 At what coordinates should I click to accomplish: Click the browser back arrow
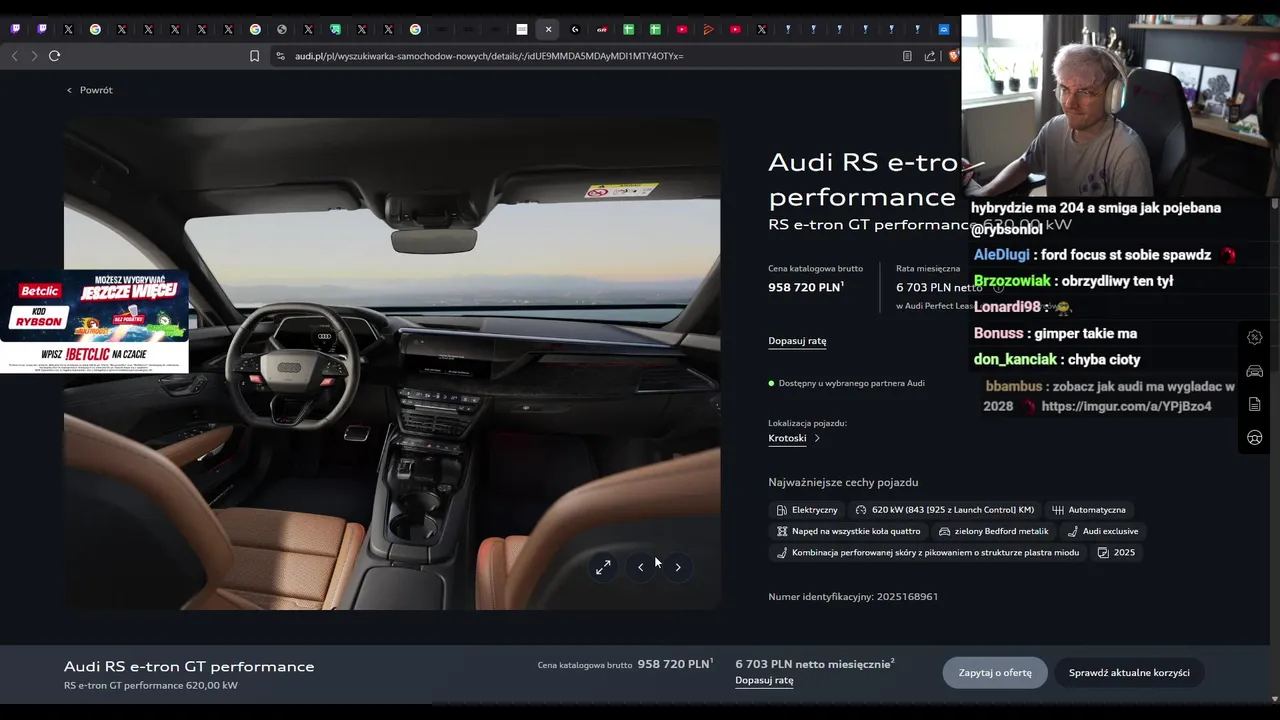(x=14, y=56)
